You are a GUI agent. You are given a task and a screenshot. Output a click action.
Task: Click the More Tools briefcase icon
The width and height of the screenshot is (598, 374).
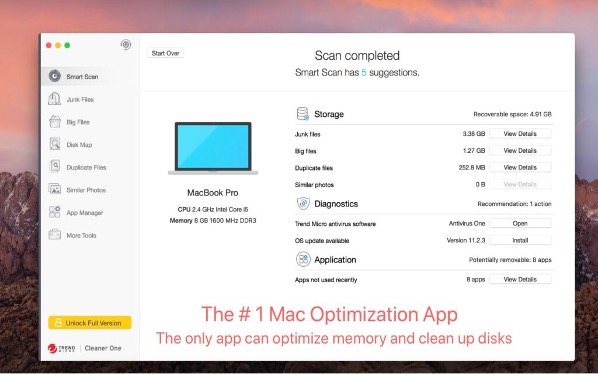55,234
